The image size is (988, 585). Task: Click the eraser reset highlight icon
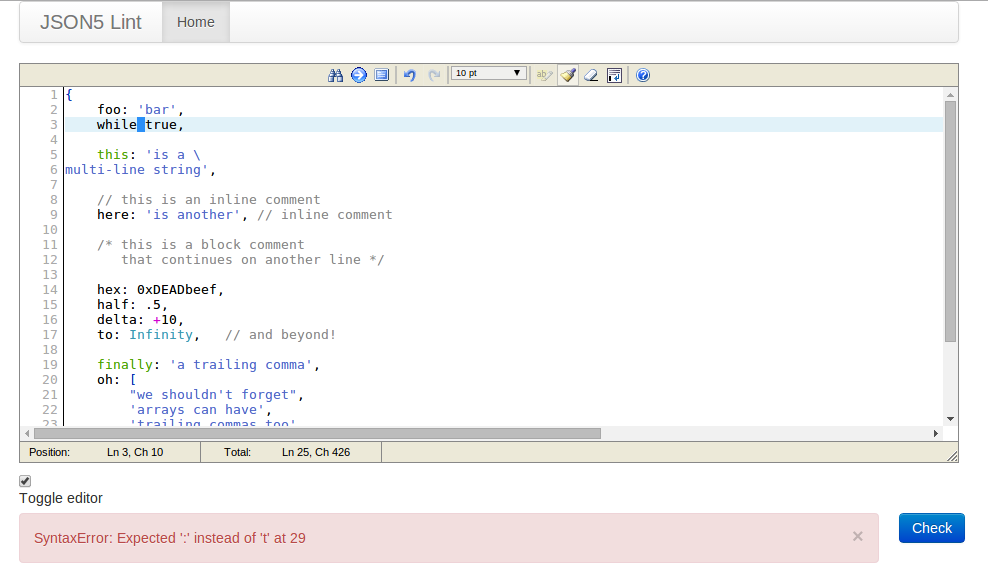(591, 75)
